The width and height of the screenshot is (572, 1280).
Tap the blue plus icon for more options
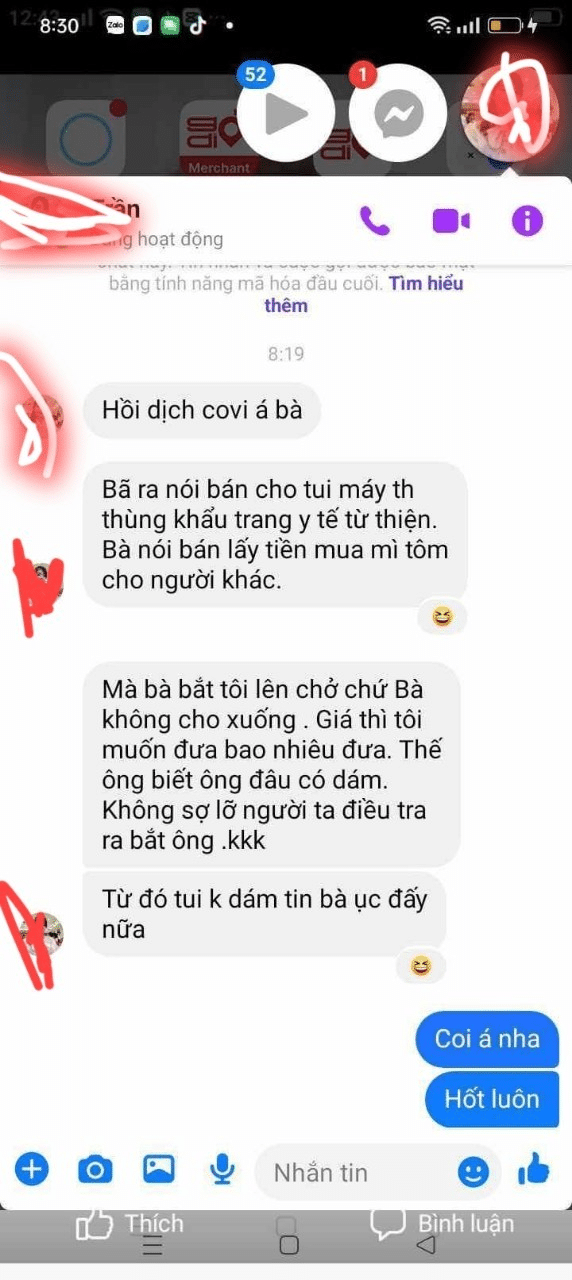[x=32, y=1168]
